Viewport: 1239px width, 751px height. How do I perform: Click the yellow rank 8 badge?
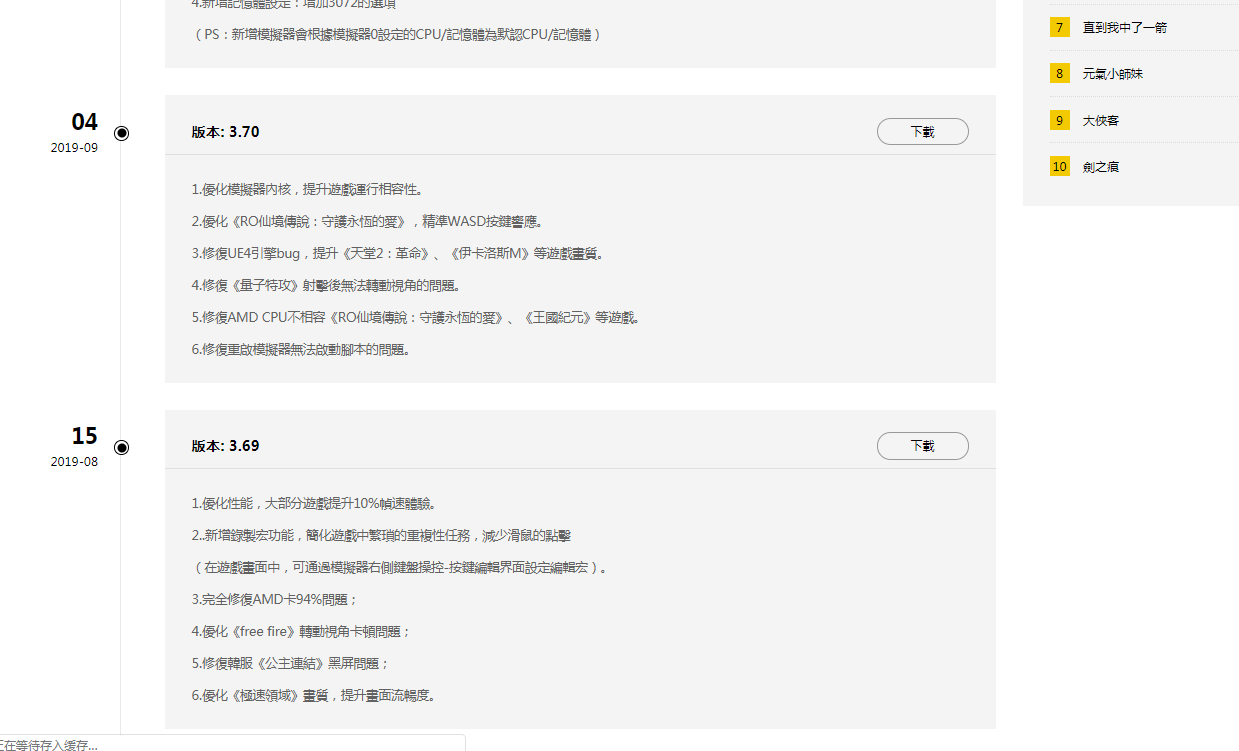1059,74
